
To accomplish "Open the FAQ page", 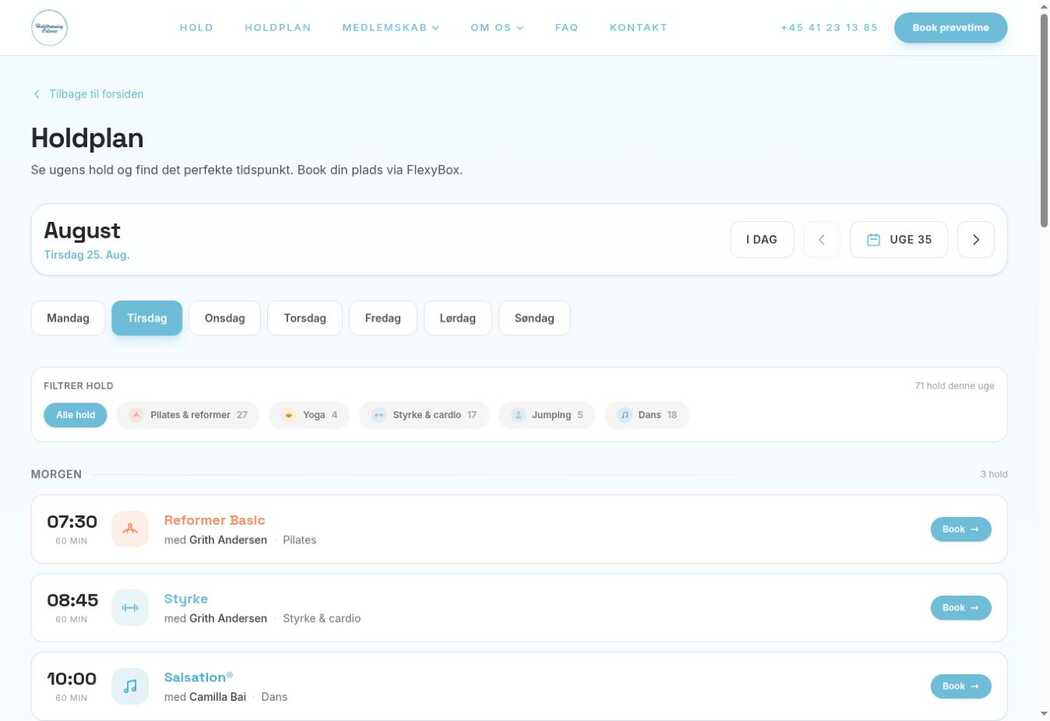I will [567, 27].
